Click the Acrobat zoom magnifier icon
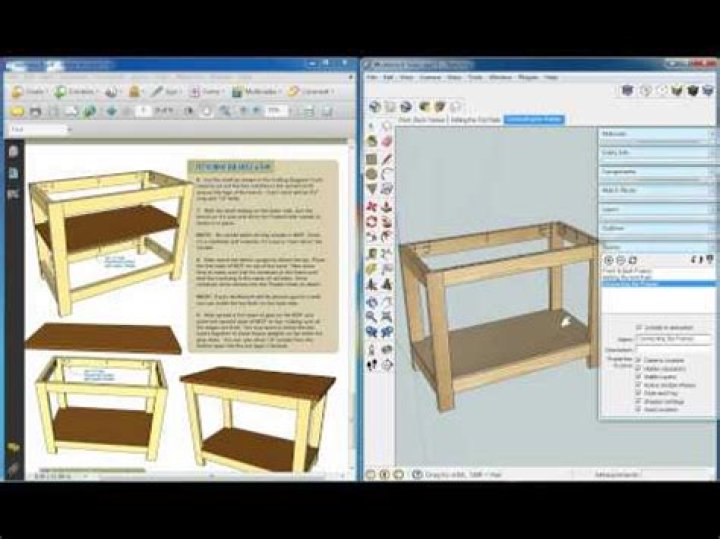Image resolution: width=720 pixels, height=539 pixels. point(225,111)
